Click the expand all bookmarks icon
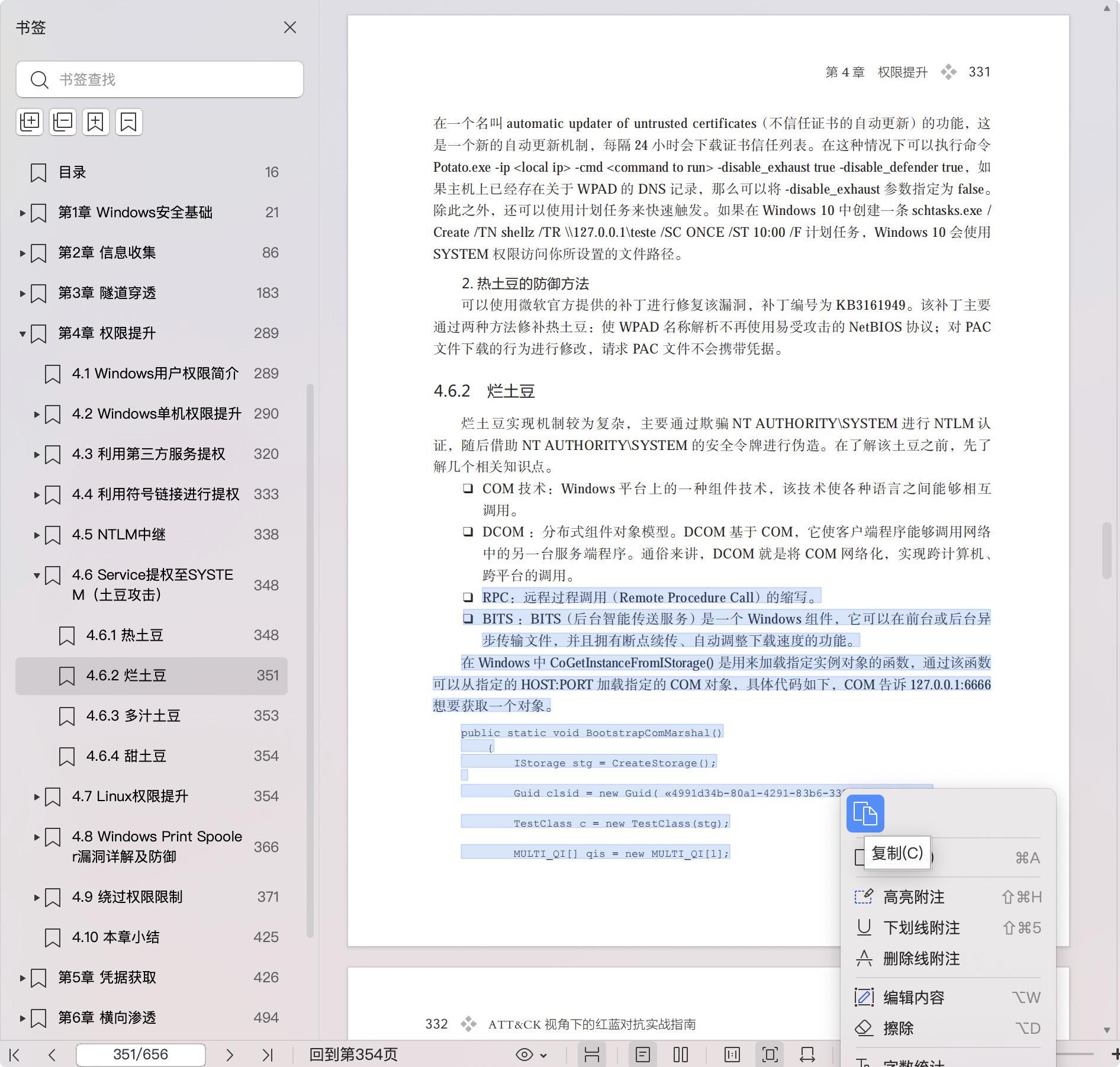Viewport: 1120px width, 1067px height. (30, 122)
